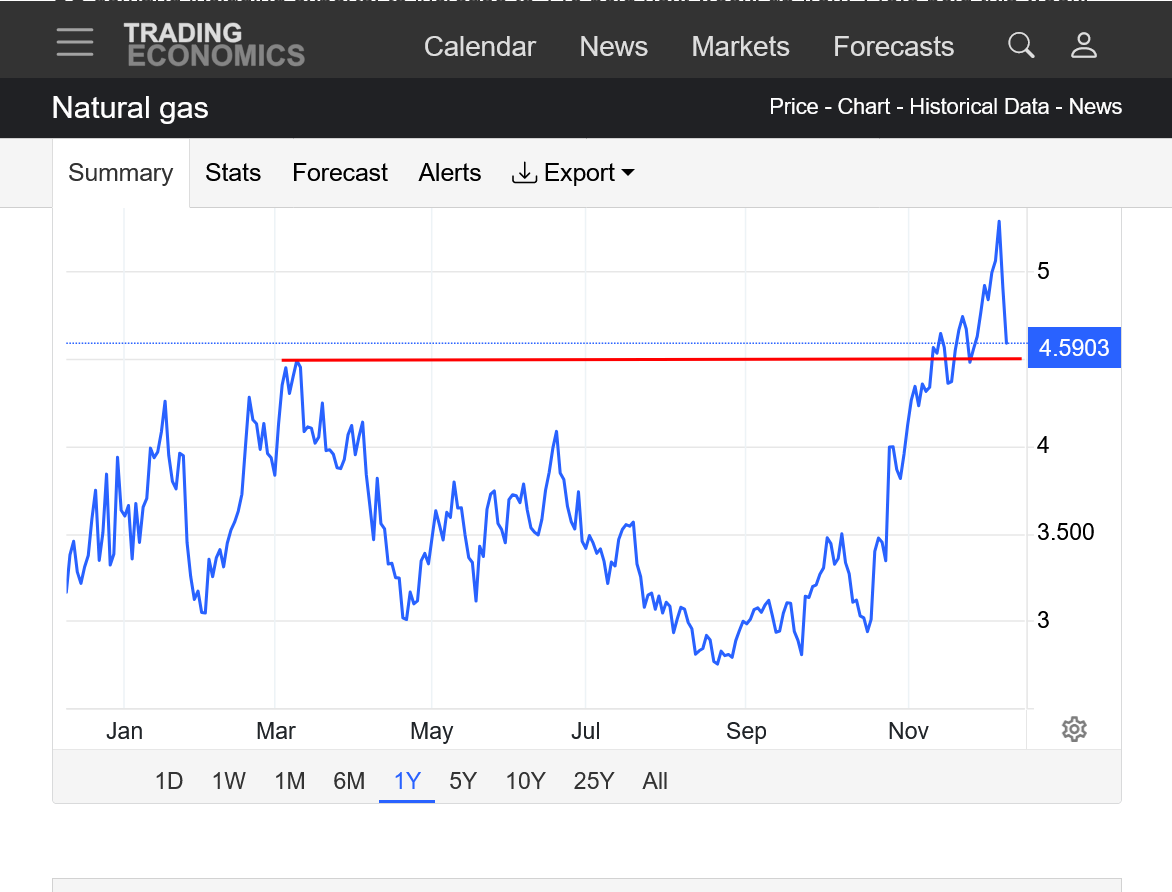1172x892 pixels.
Task: Click the search magnifier icon
Action: pos(1021,45)
